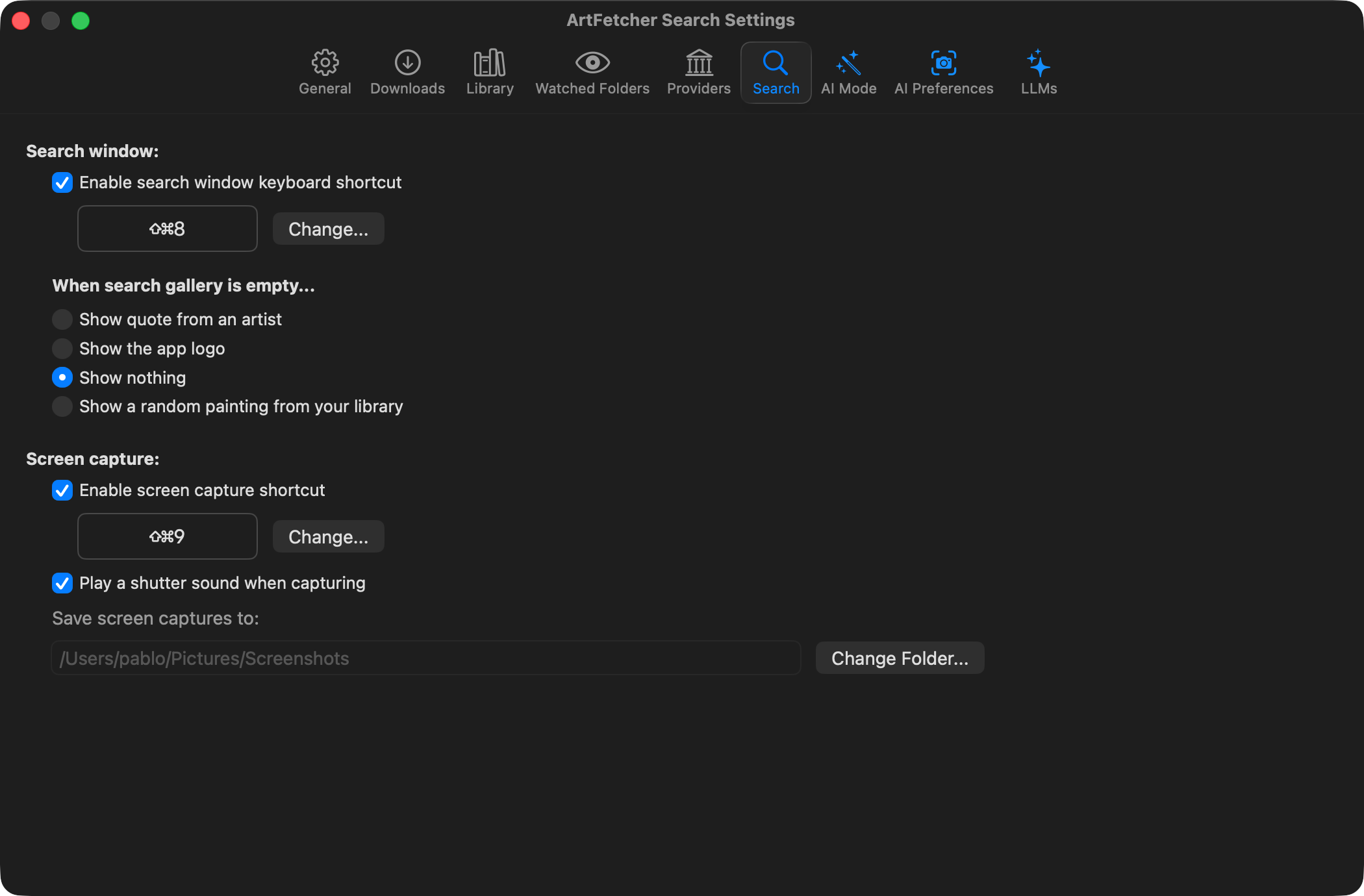Select the Search magnifier icon tab

tap(776, 72)
